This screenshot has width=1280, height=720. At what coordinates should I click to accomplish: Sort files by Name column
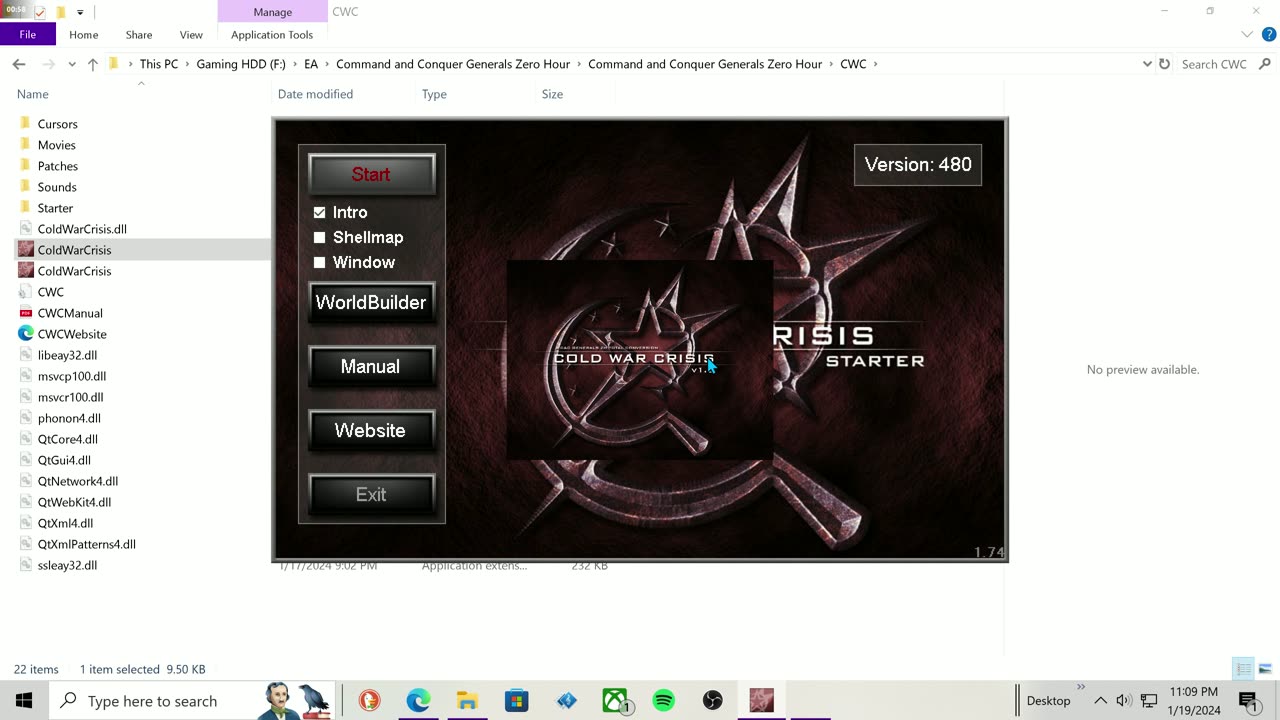point(33,94)
